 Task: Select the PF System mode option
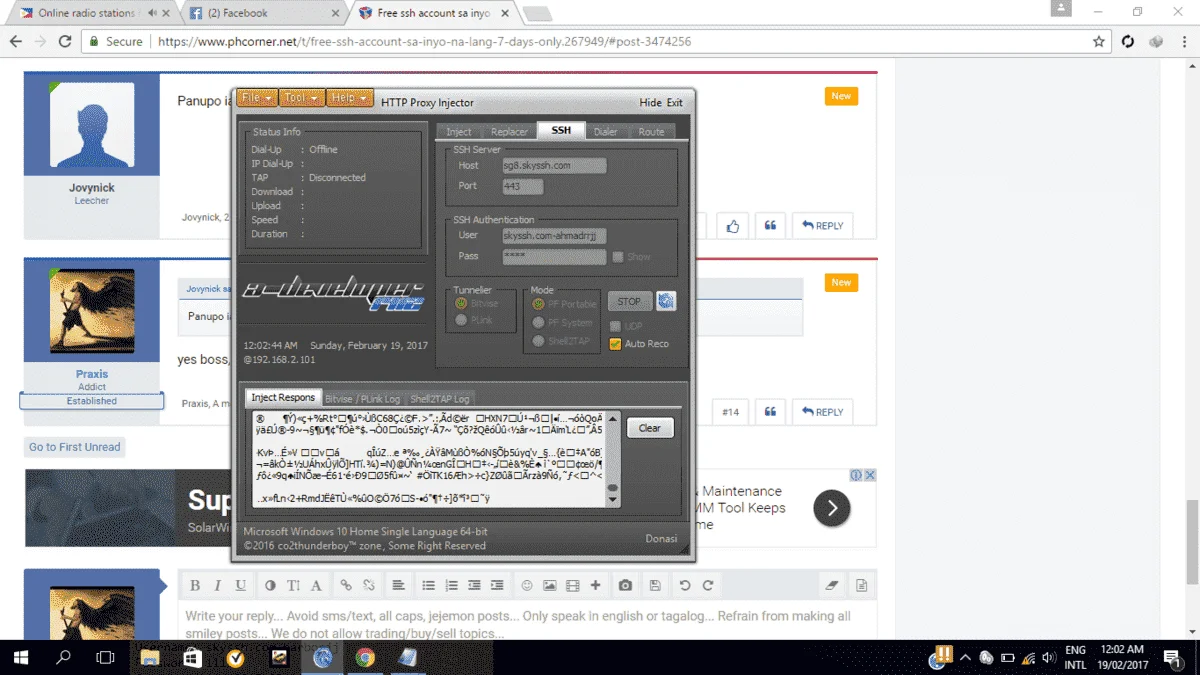(x=538, y=323)
